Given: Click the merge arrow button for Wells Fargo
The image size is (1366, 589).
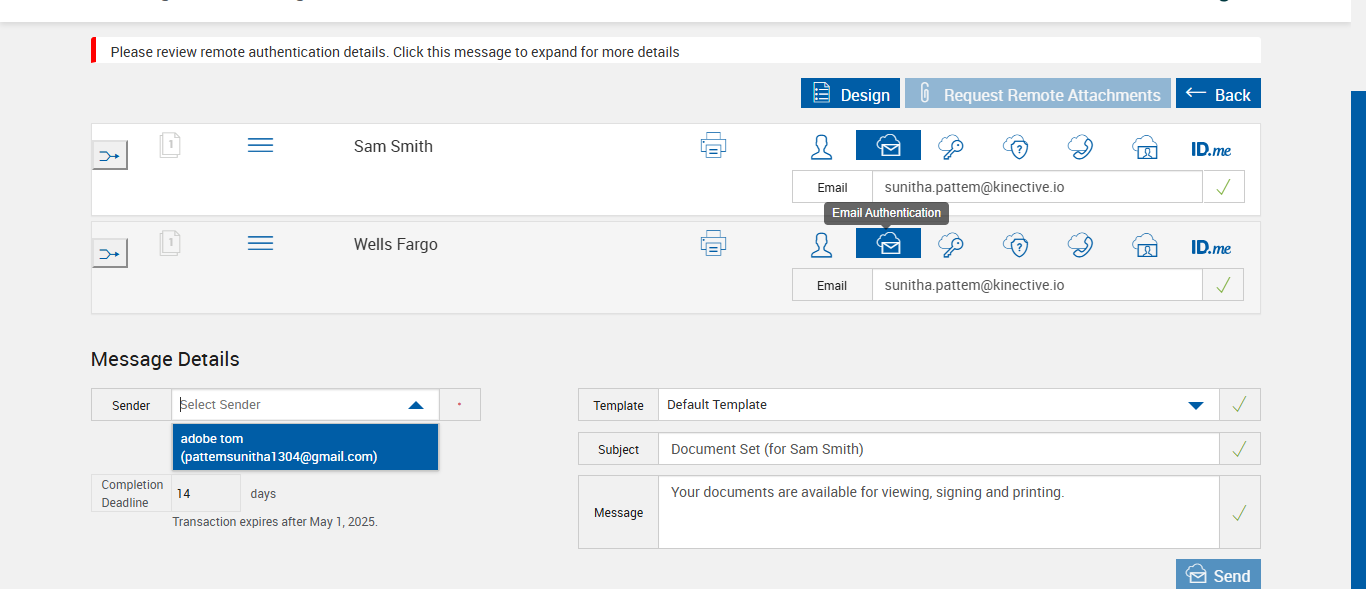Looking at the screenshot, I should click(110, 254).
